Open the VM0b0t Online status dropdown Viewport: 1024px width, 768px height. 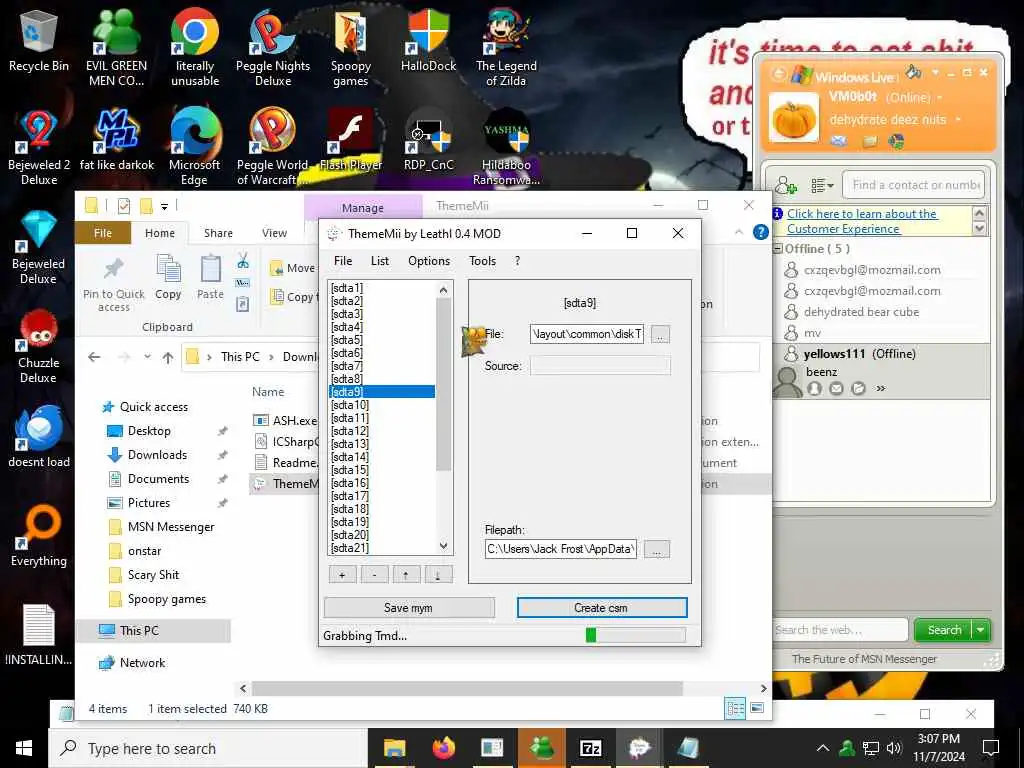pos(940,98)
